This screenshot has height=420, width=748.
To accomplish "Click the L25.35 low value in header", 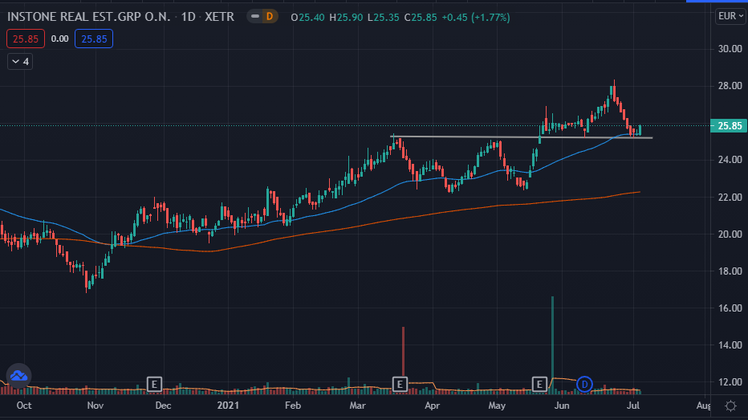I will click(384, 18).
